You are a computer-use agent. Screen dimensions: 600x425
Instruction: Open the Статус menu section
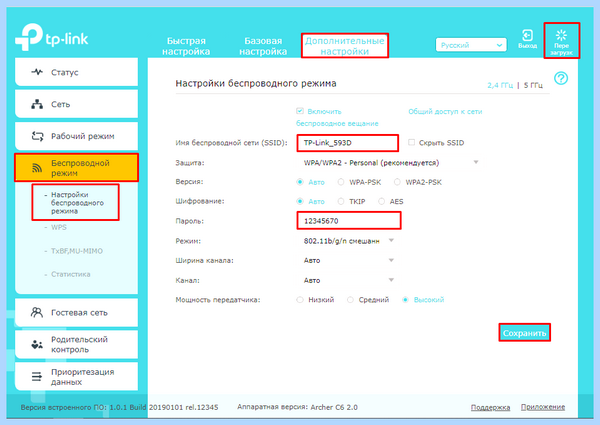[x=77, y=72]
